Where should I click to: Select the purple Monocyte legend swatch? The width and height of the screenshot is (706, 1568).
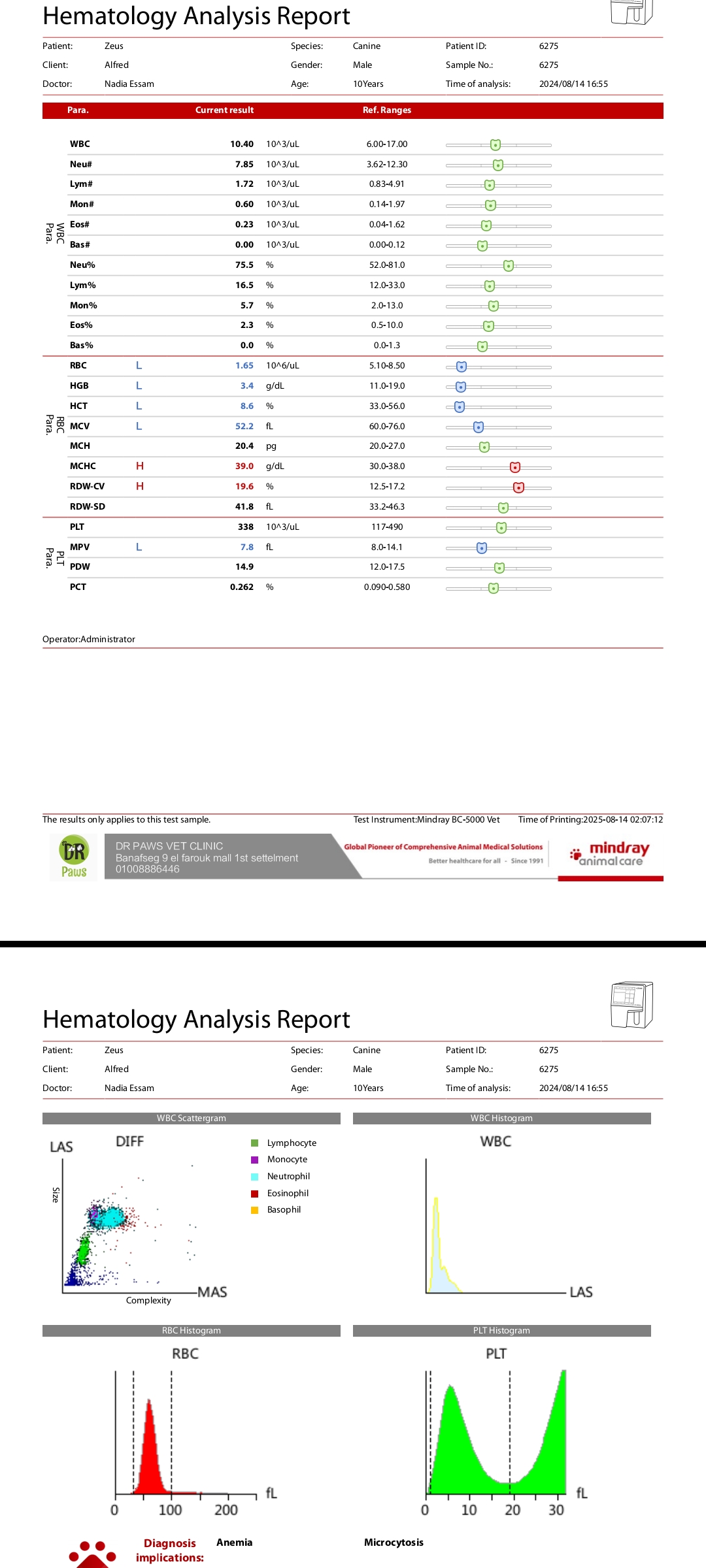[255, 1160]
